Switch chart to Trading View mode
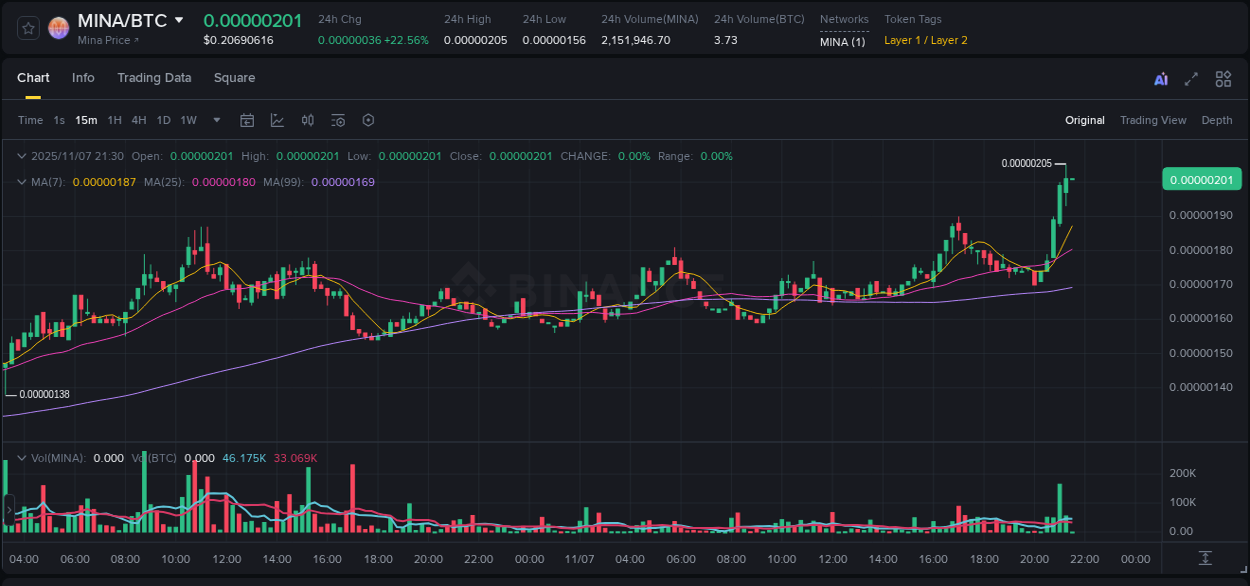The height and width of the screenshot is (586, 1250). tap(1153, 120)
